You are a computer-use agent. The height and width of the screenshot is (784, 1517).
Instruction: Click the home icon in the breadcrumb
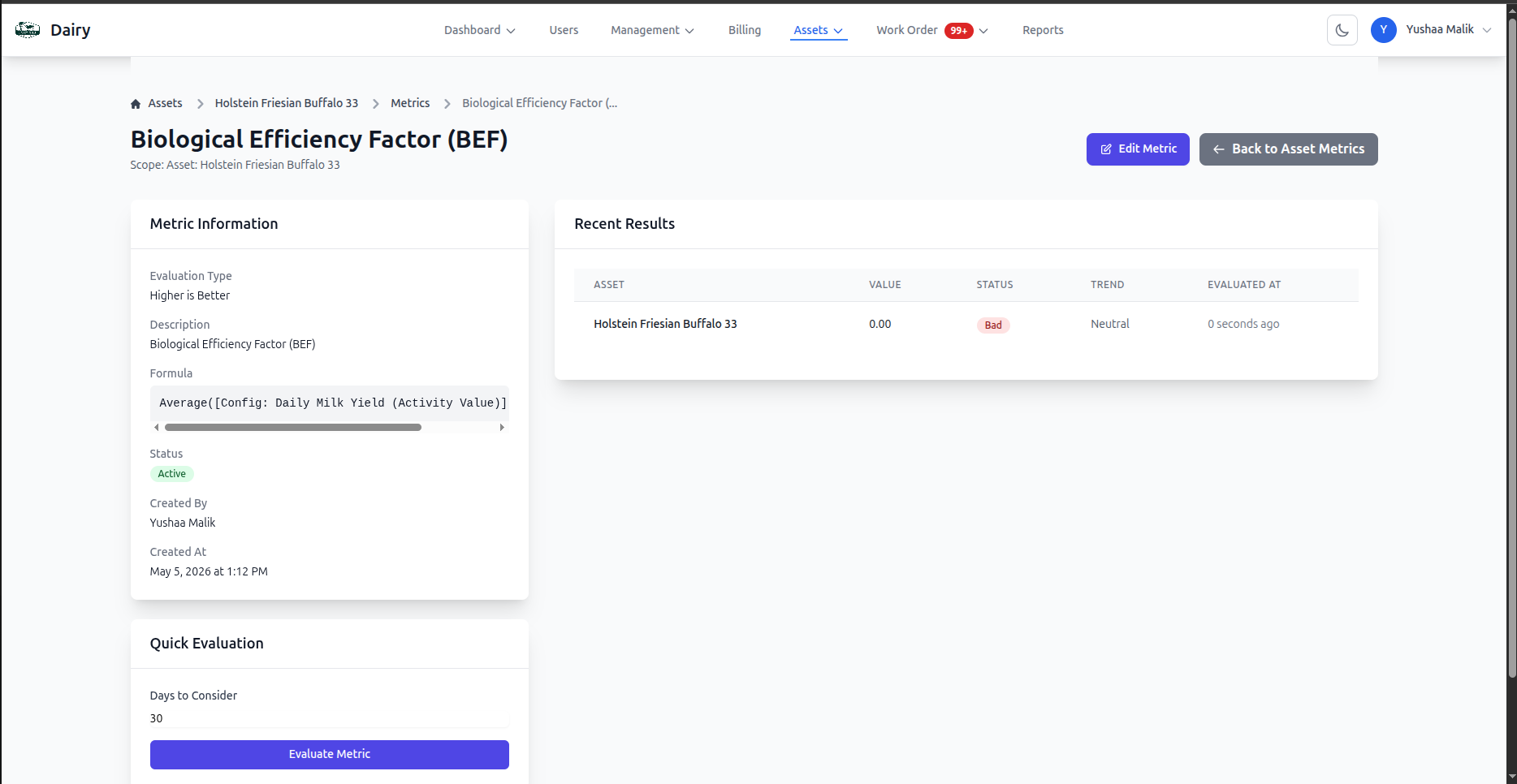point(136,104)
